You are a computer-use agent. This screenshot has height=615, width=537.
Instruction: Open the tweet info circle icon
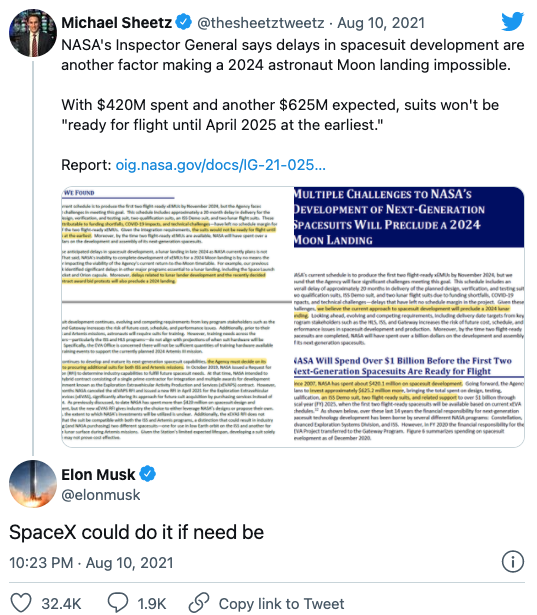(x=513, y=561)
